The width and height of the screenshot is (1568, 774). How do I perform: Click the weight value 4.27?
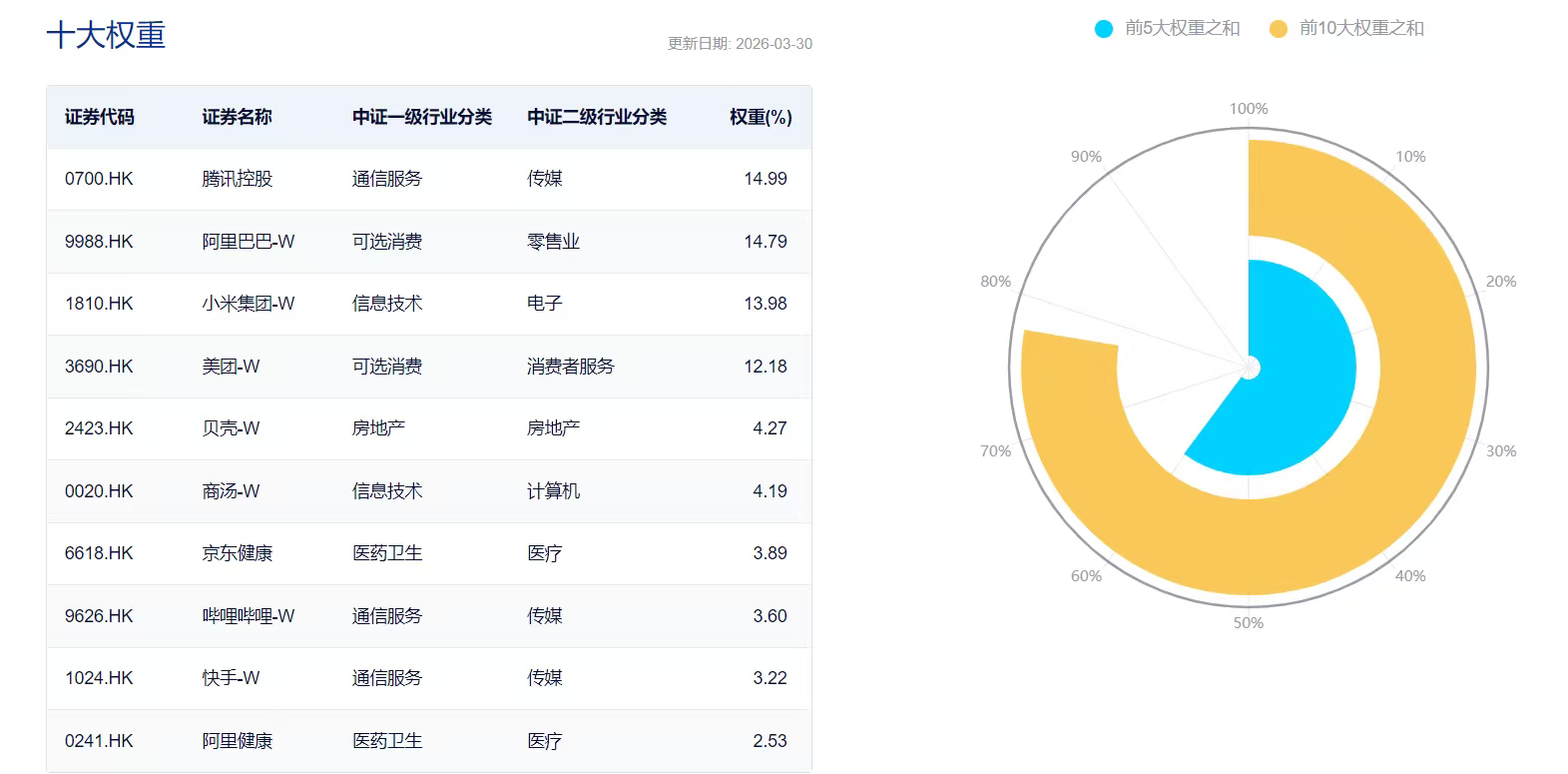coord(770,428)
